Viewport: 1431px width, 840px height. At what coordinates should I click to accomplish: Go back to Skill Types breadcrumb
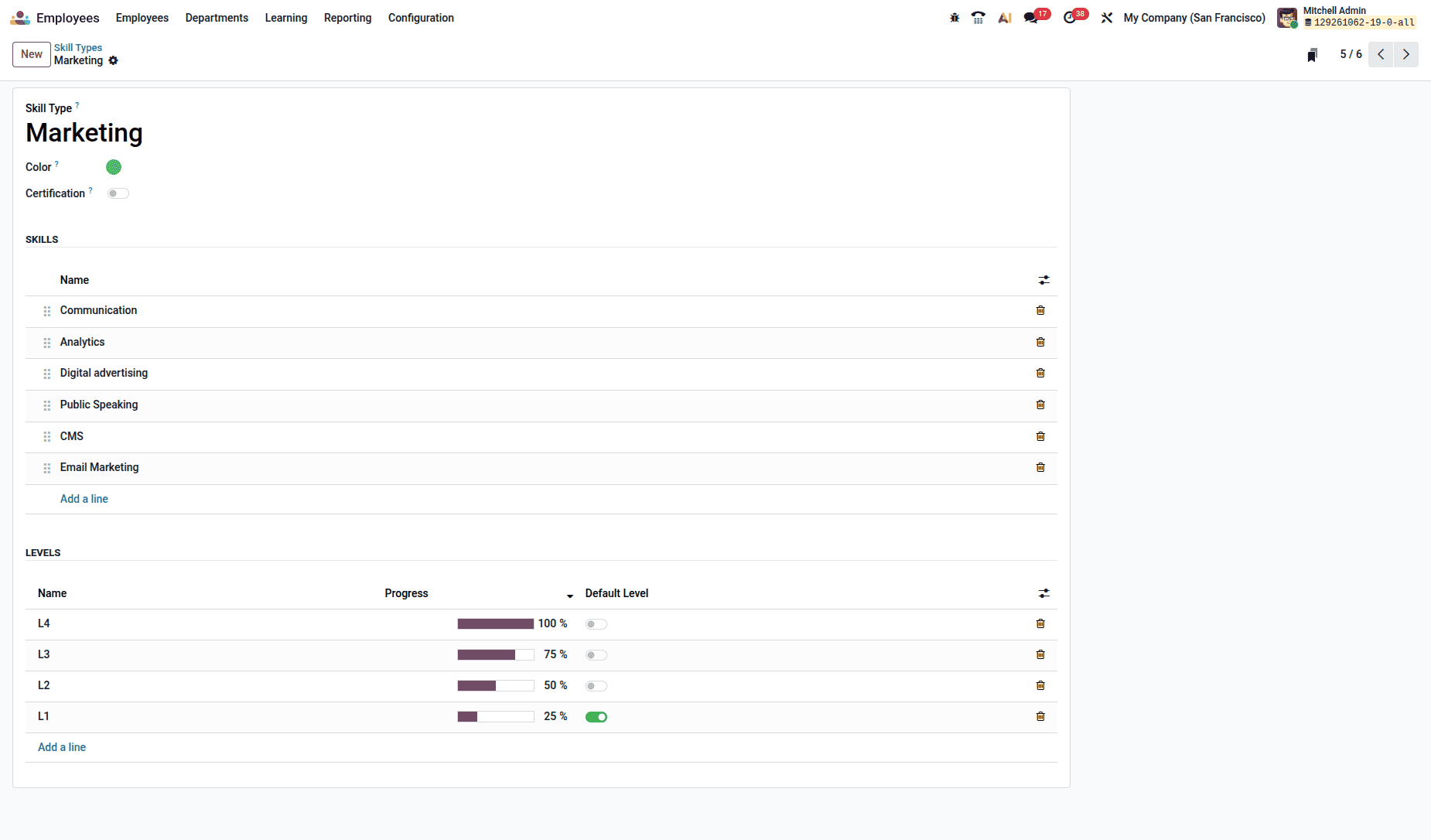click(78, 48)
